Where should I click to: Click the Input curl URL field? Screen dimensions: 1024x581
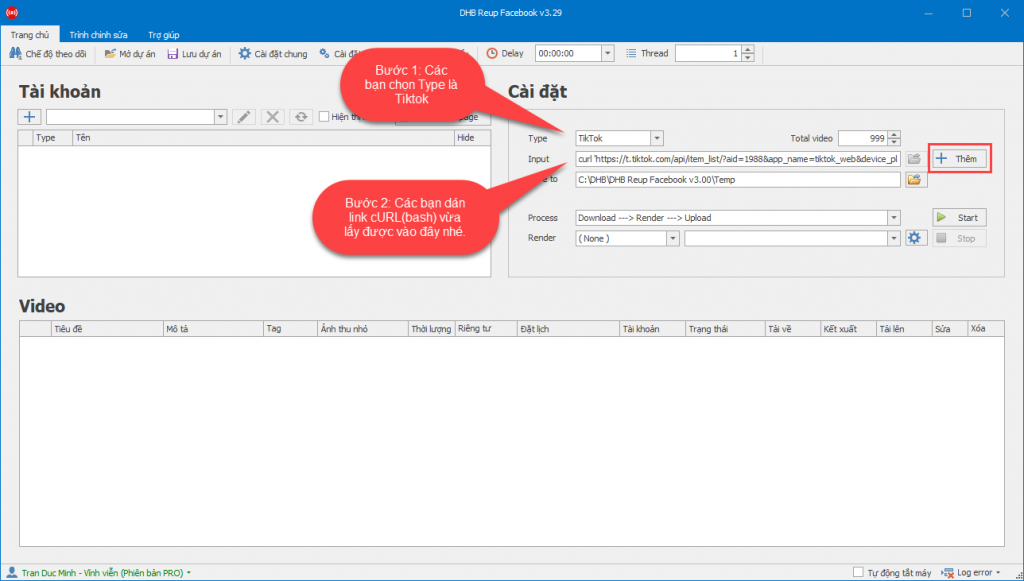pos(738,159)
